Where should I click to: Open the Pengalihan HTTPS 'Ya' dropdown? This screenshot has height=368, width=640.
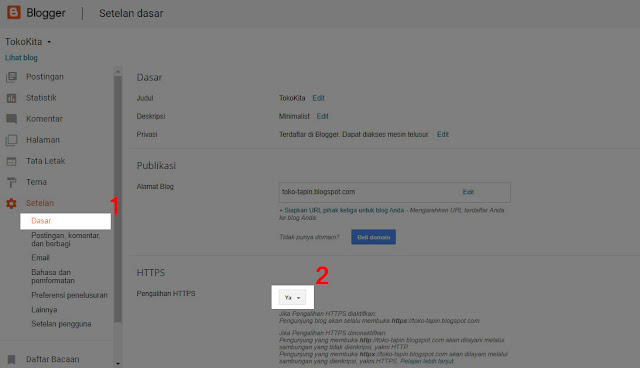(x=292, y=297)
